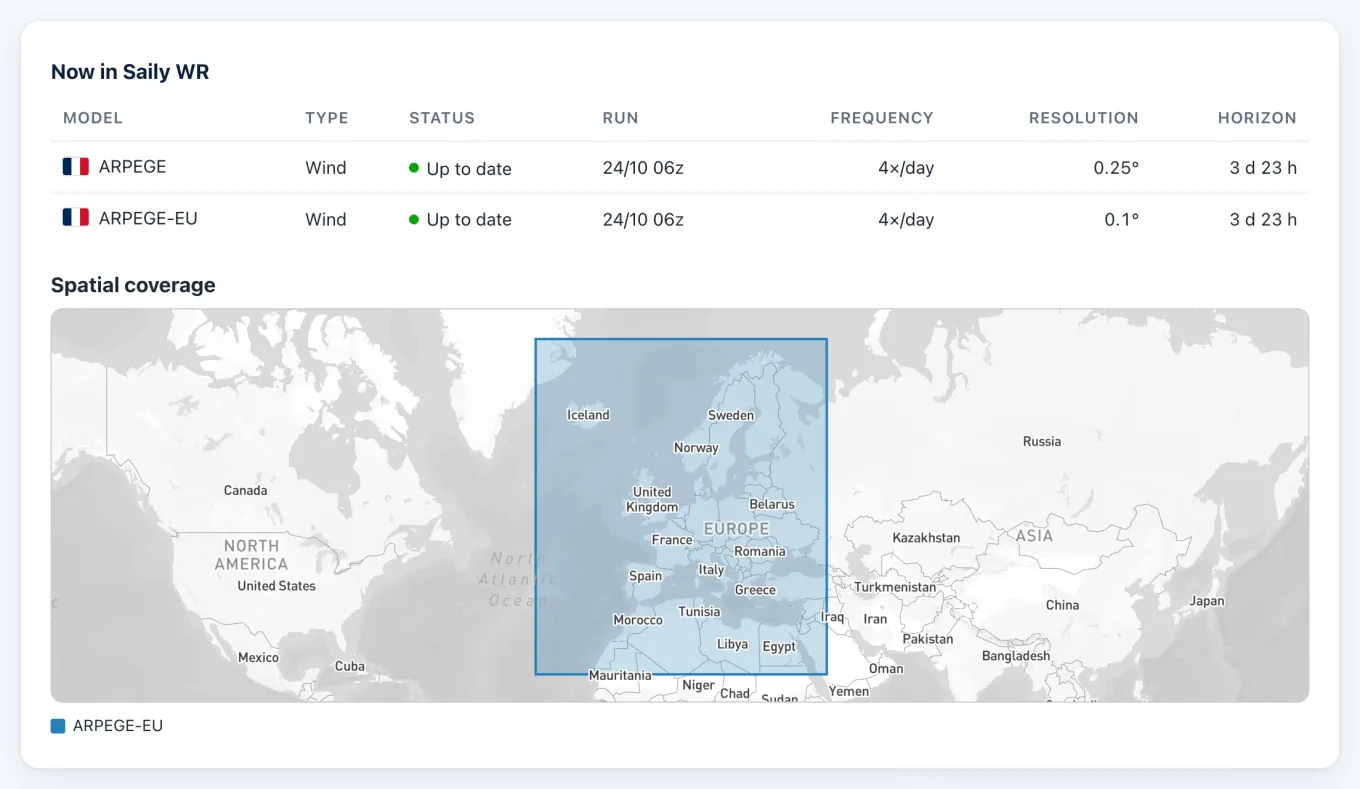Click the EUROPE continent label on map

point(736,528)
